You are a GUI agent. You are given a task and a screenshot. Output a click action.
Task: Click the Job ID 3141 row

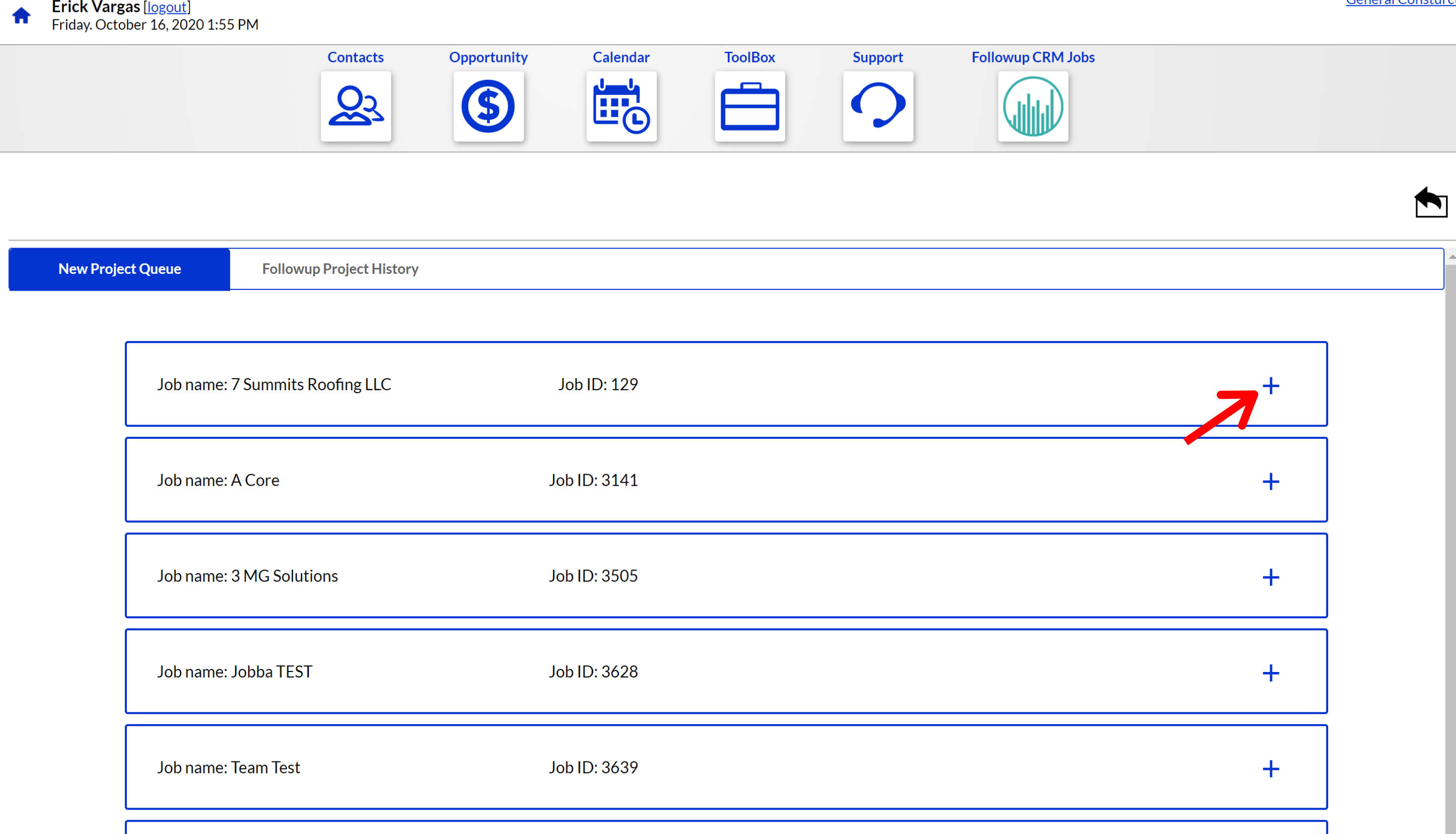(x=593, y=480)
